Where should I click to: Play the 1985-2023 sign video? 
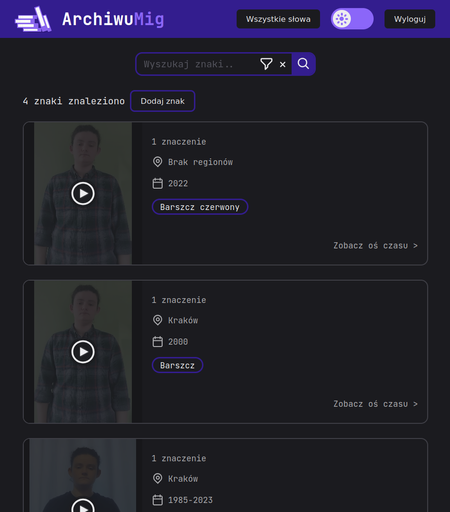(83, 506)
